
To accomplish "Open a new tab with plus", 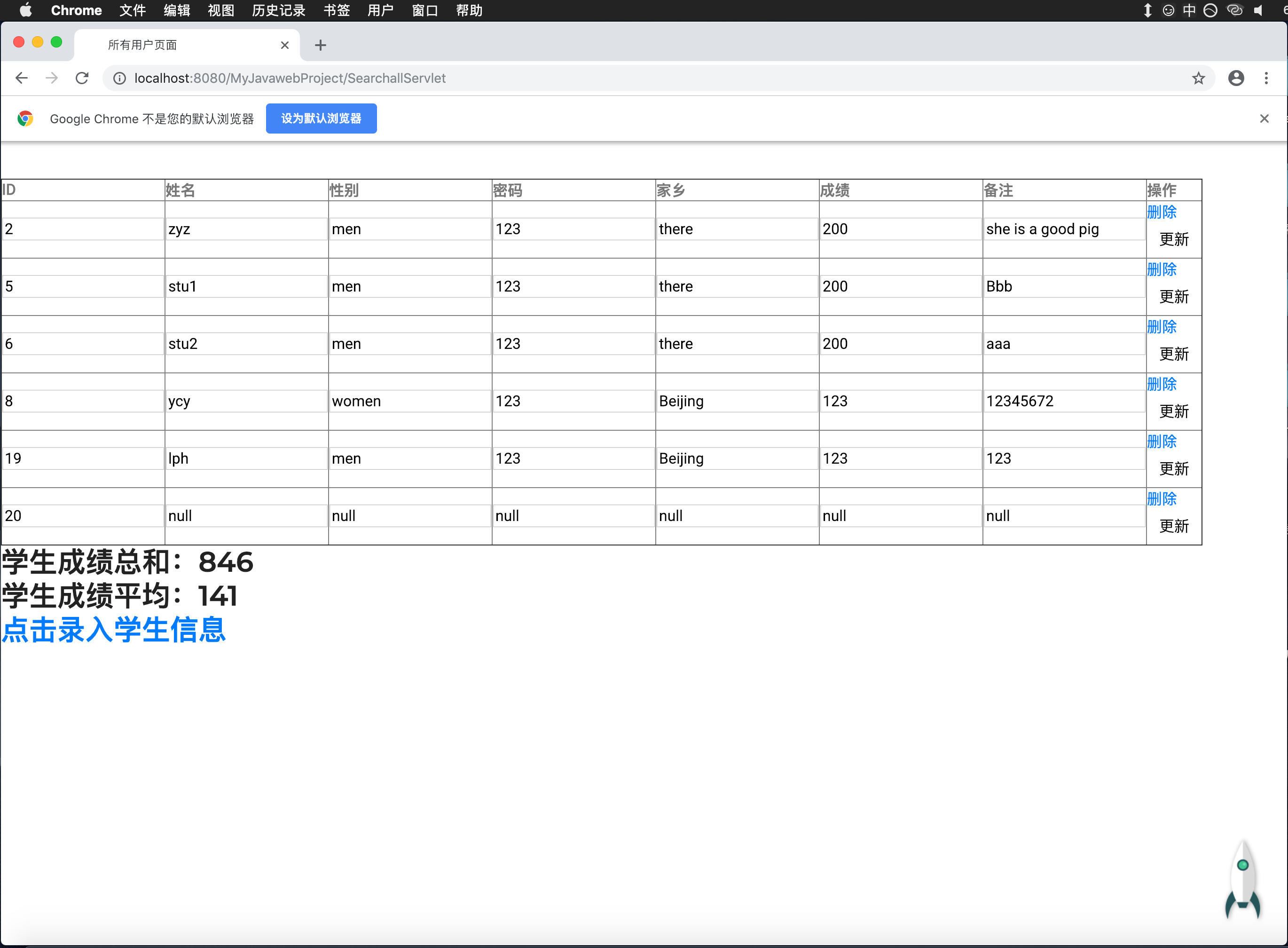I will 320,45.
